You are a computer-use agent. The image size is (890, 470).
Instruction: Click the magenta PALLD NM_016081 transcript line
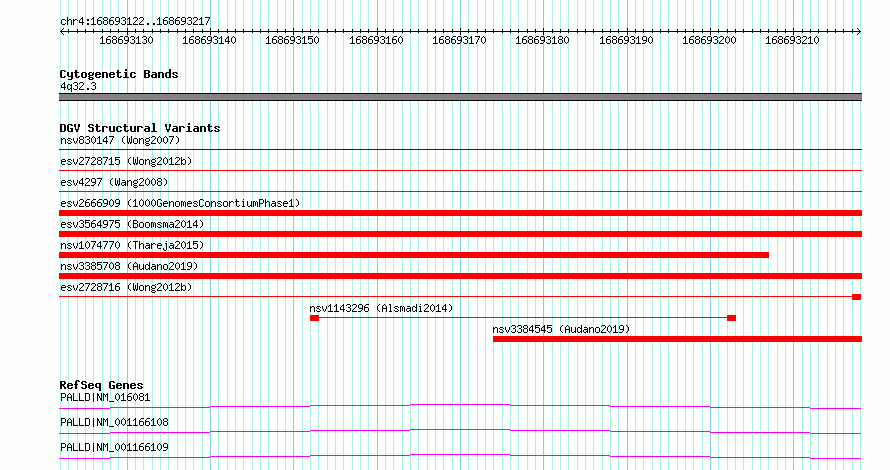tap(460, 406)
